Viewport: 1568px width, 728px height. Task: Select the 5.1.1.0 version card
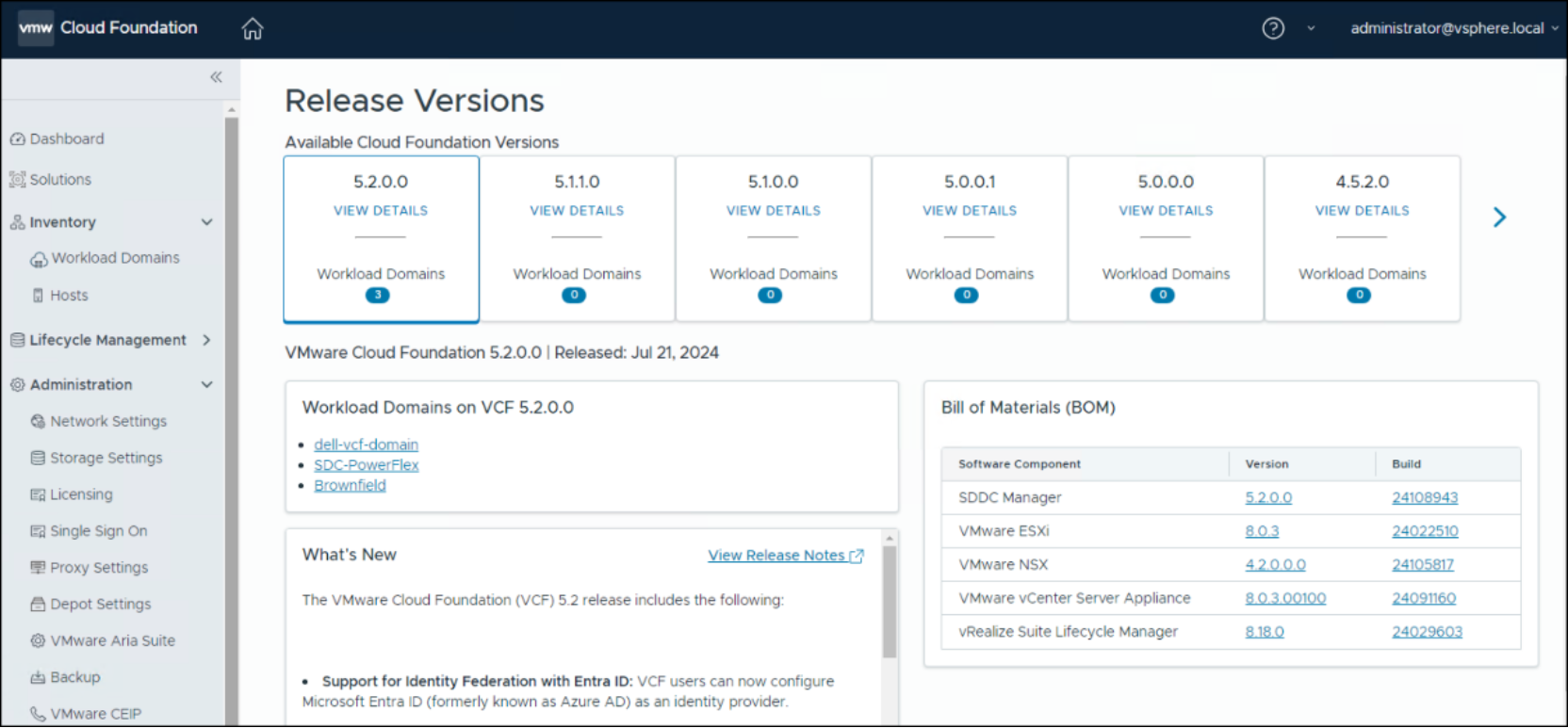pyautogui.click(x=578, y=239)
